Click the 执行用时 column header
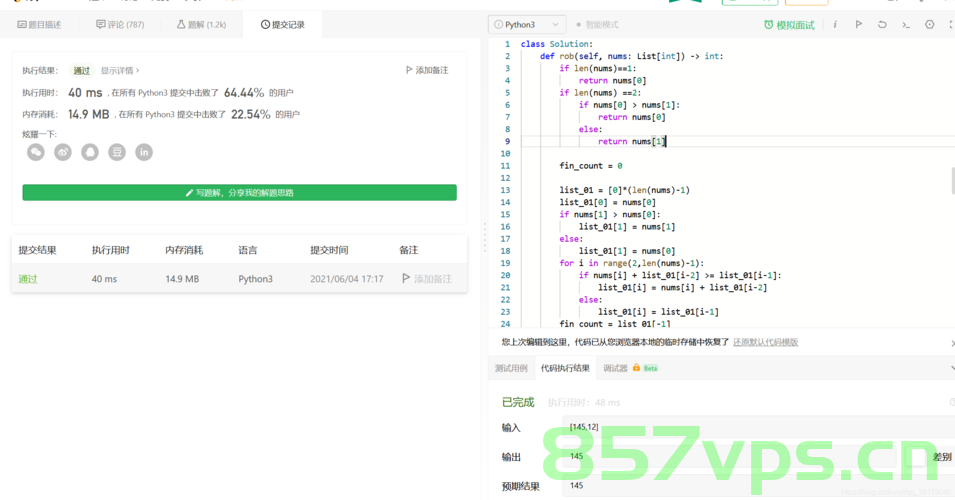This screenshot has height=500, width=955. point(110,250)
